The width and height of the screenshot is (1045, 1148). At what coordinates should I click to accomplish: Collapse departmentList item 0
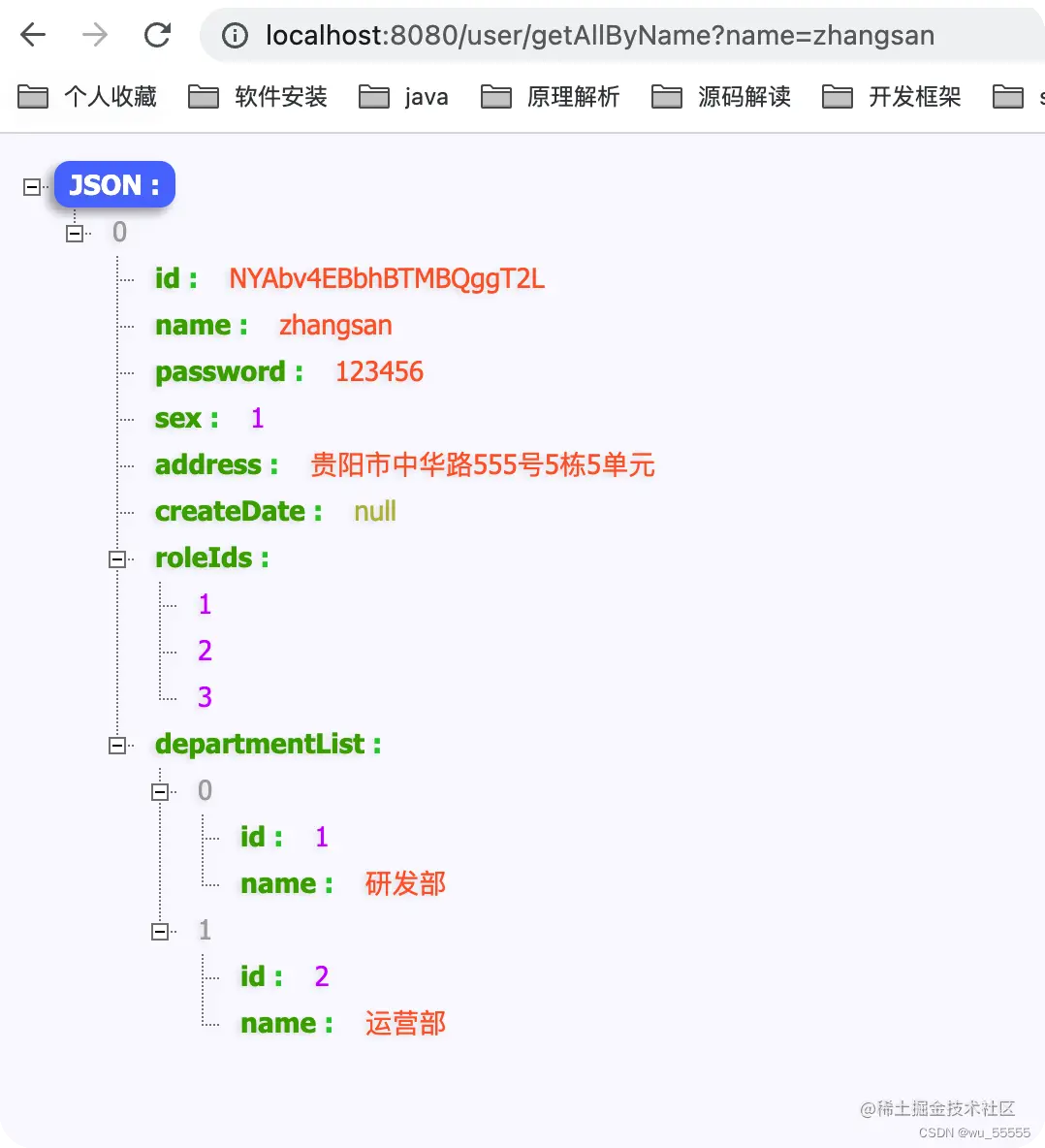[x=161, y=791]
